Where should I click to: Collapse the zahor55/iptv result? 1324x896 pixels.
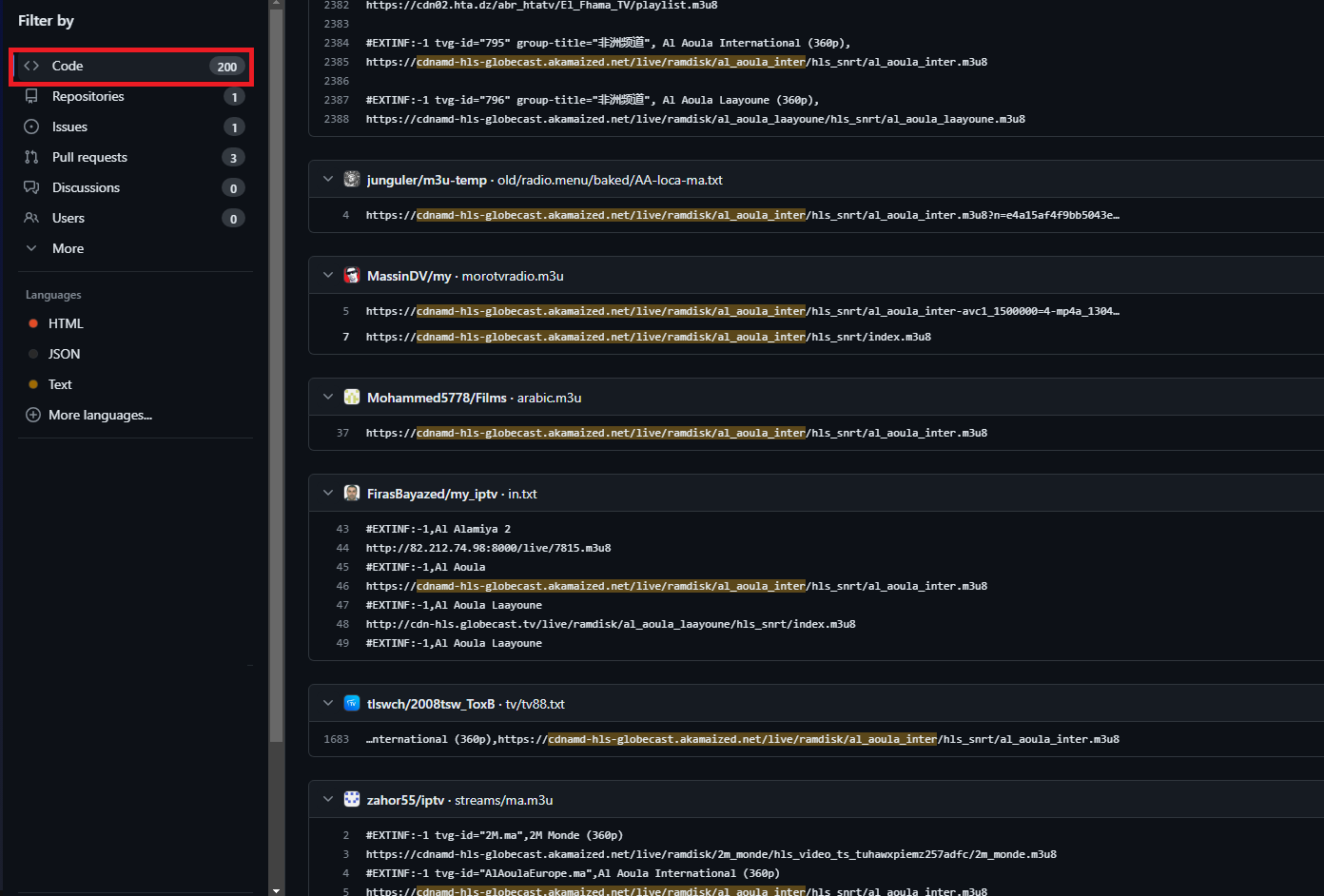pyautogui.click(x=328, y=799)
